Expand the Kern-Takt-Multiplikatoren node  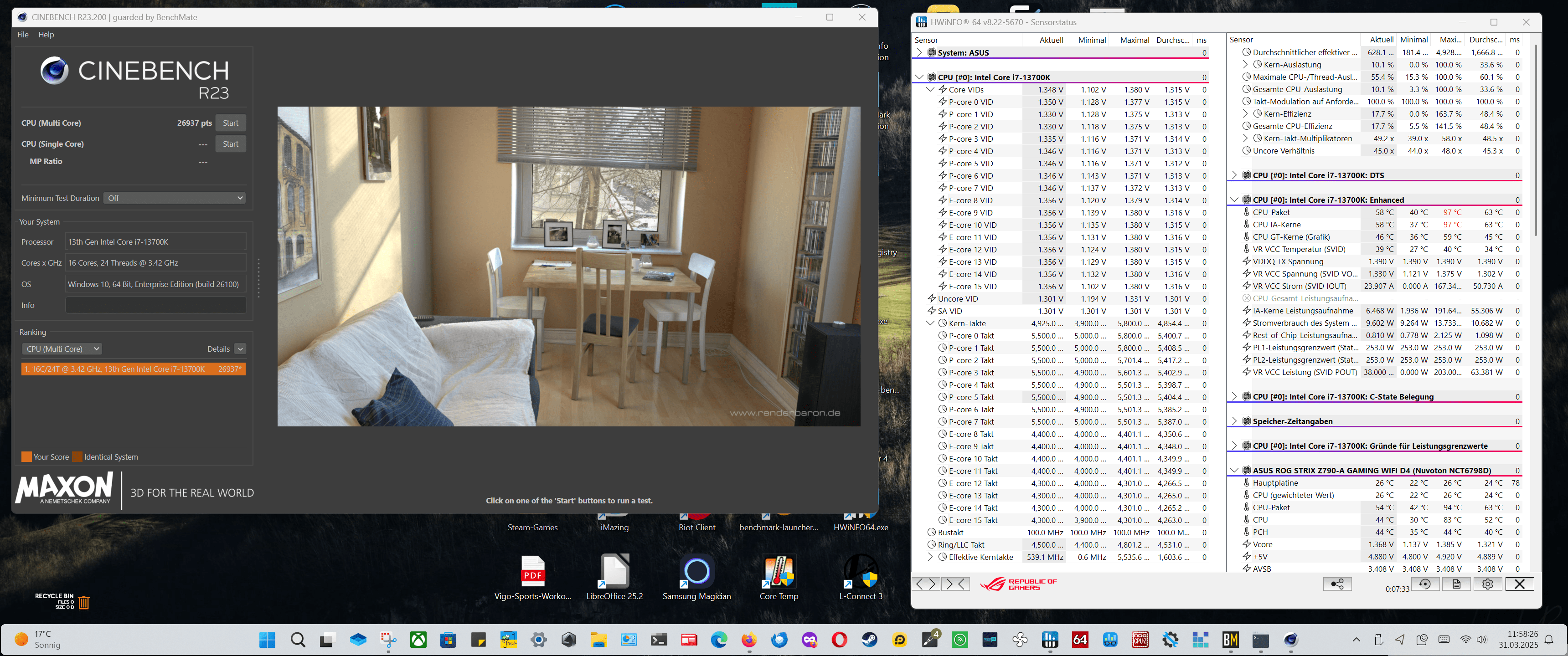pyautogui.click(x=1245, y=139)
